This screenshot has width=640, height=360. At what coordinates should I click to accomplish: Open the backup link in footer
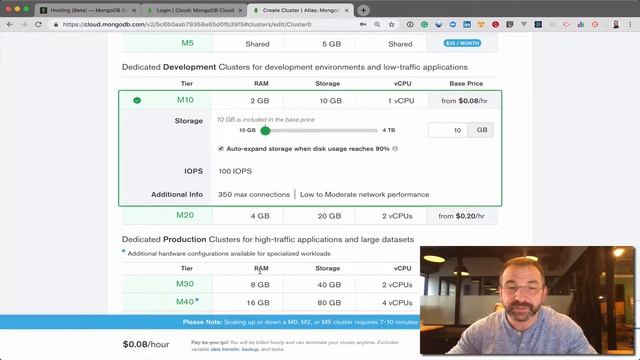coord(250,349)
